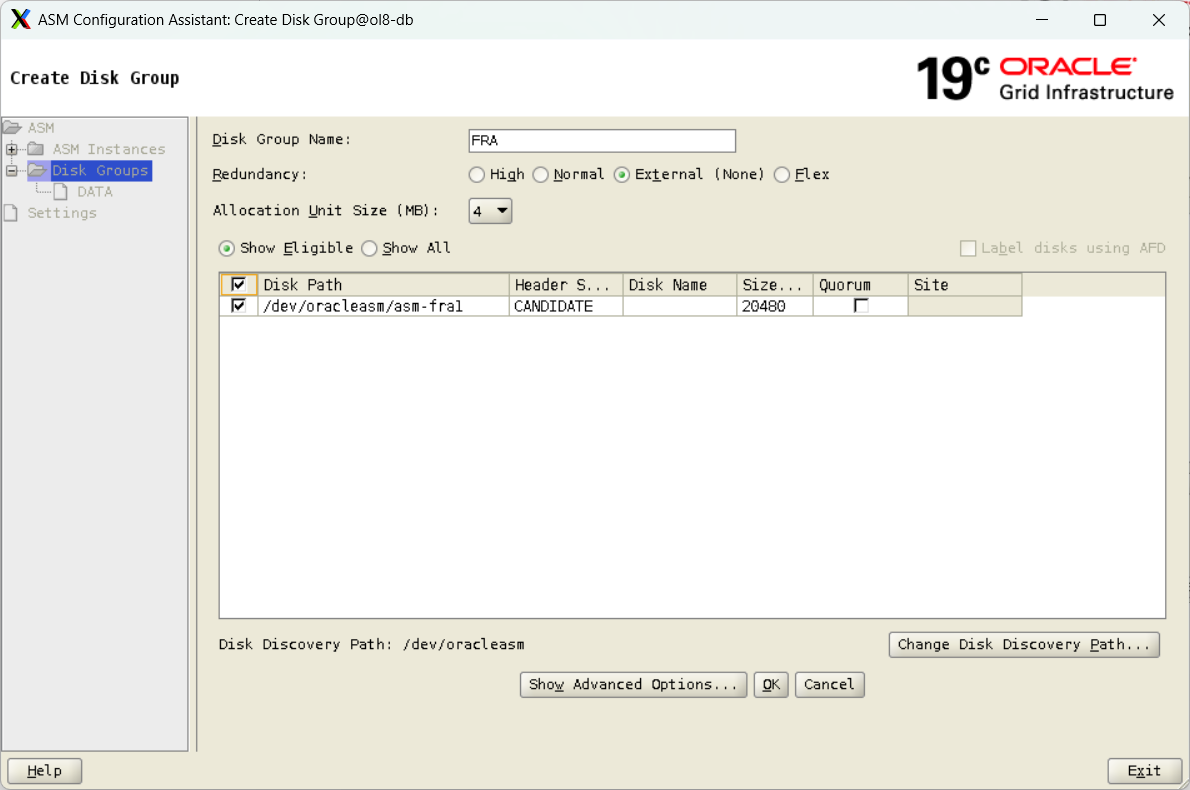
Task: Click the Cancel button
Action: pyautogui.click(x=830, y=685)
